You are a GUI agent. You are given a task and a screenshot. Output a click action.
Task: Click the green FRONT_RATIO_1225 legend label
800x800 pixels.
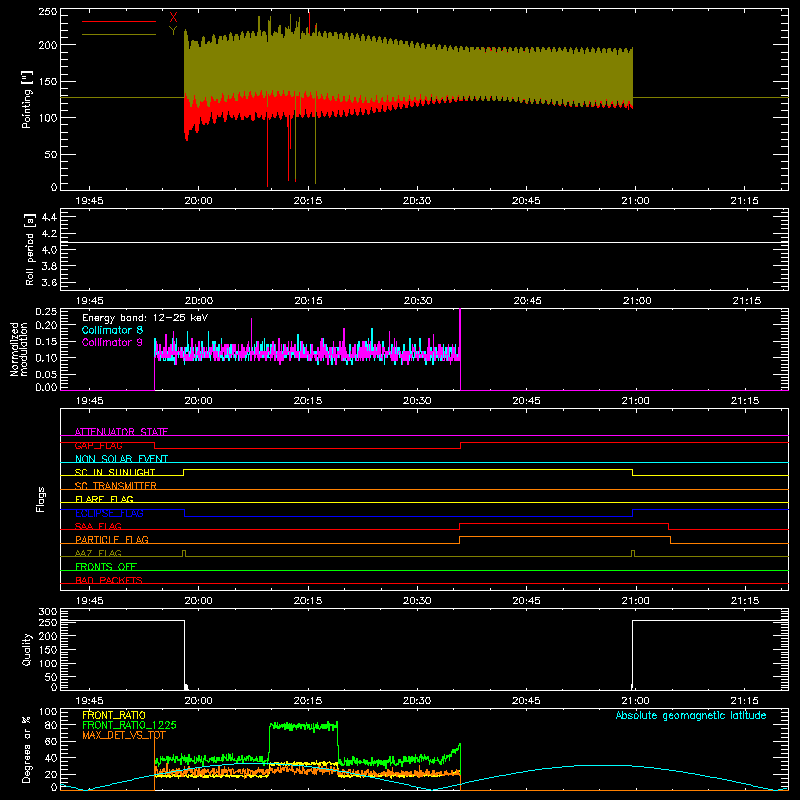[129, 725]
